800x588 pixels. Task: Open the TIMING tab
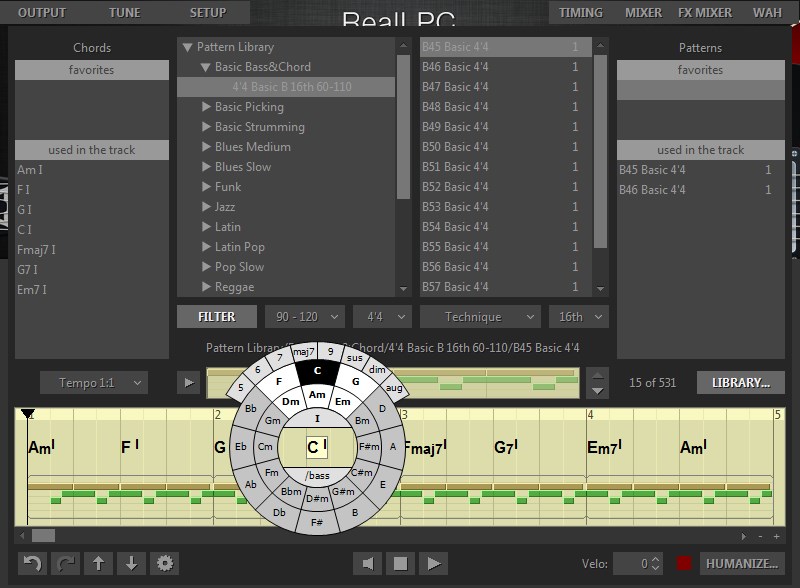(581, 12)
